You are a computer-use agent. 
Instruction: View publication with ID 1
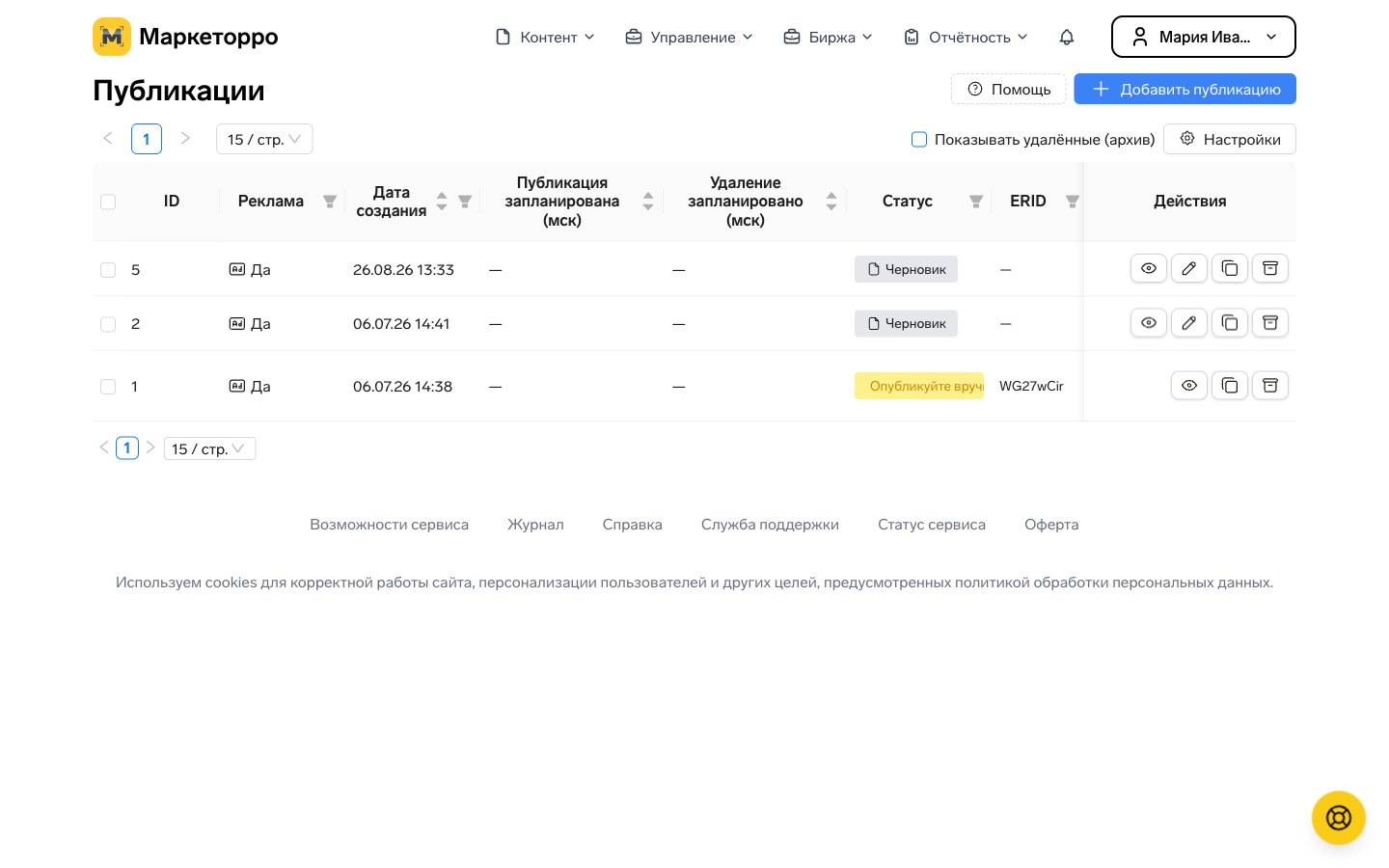click(1189, 385)
